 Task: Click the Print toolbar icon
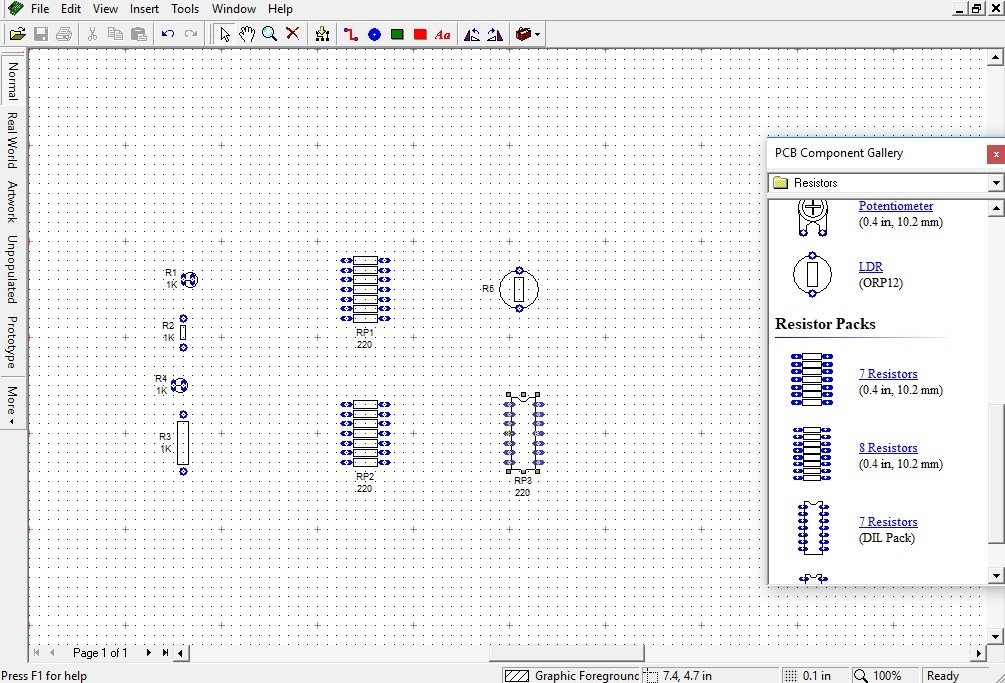(64, 34)
